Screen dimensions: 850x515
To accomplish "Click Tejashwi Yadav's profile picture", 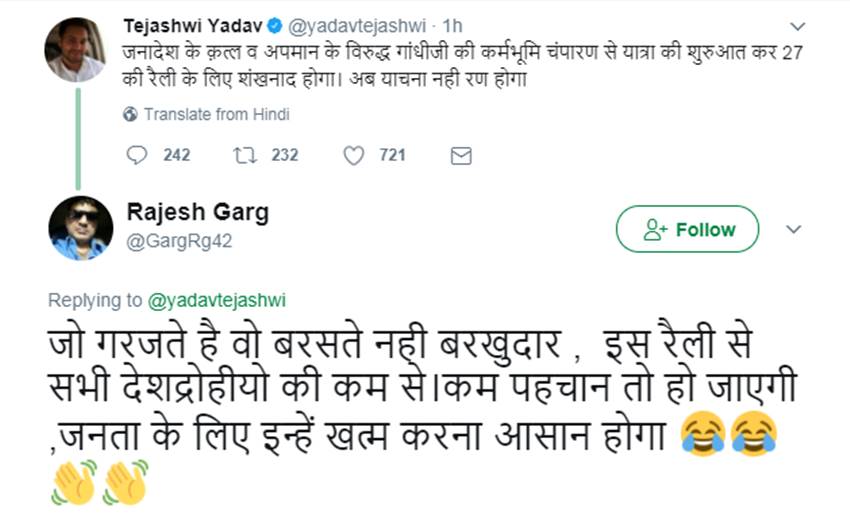I will pyautogui.click(x=76, y=49).
